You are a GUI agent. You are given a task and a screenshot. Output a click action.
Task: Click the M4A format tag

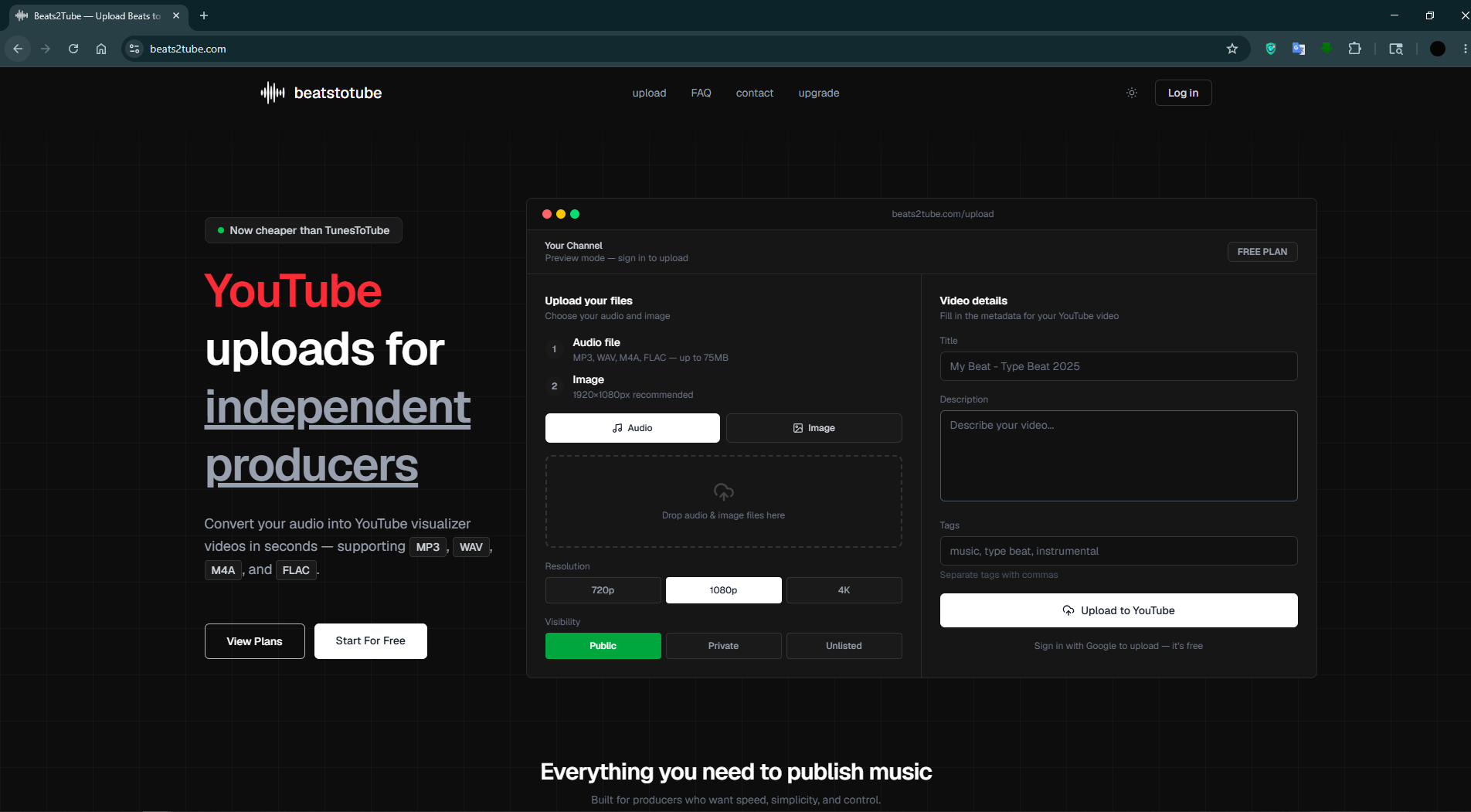[223, 570]
